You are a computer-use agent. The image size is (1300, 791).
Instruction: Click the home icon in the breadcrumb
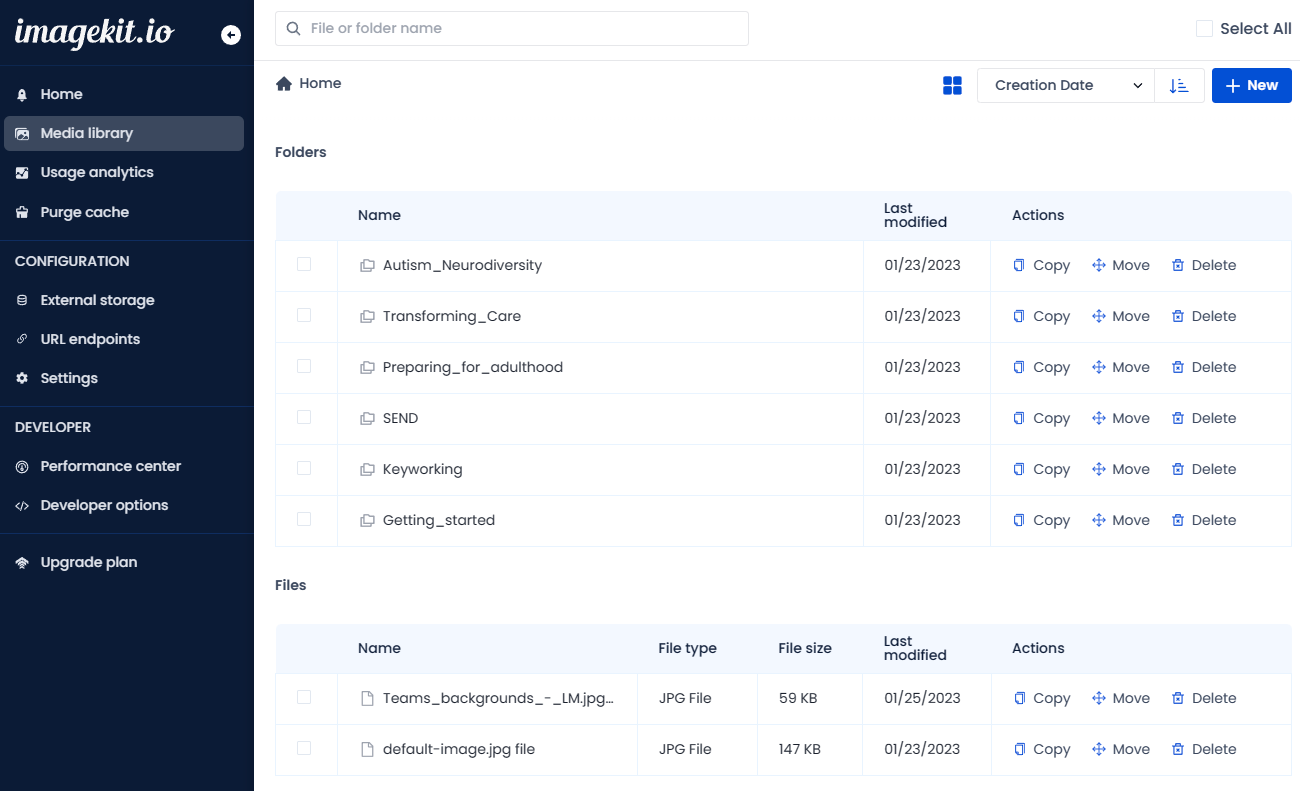[x=284, y=84]
